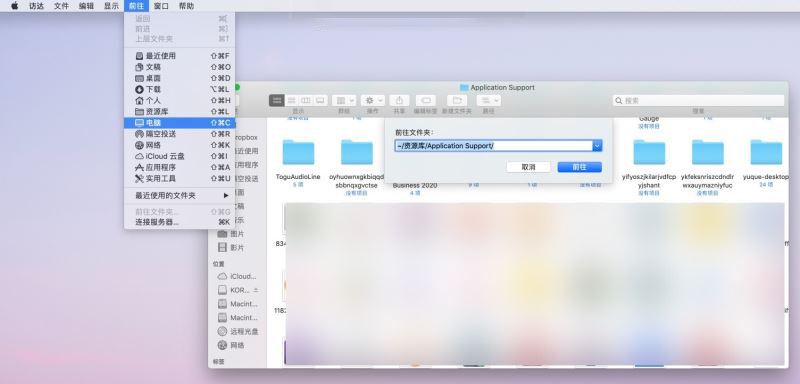This screenshot has height=384, width=800.
Task: Click the 前往文件夹 path field
Action: click(493, 146)
